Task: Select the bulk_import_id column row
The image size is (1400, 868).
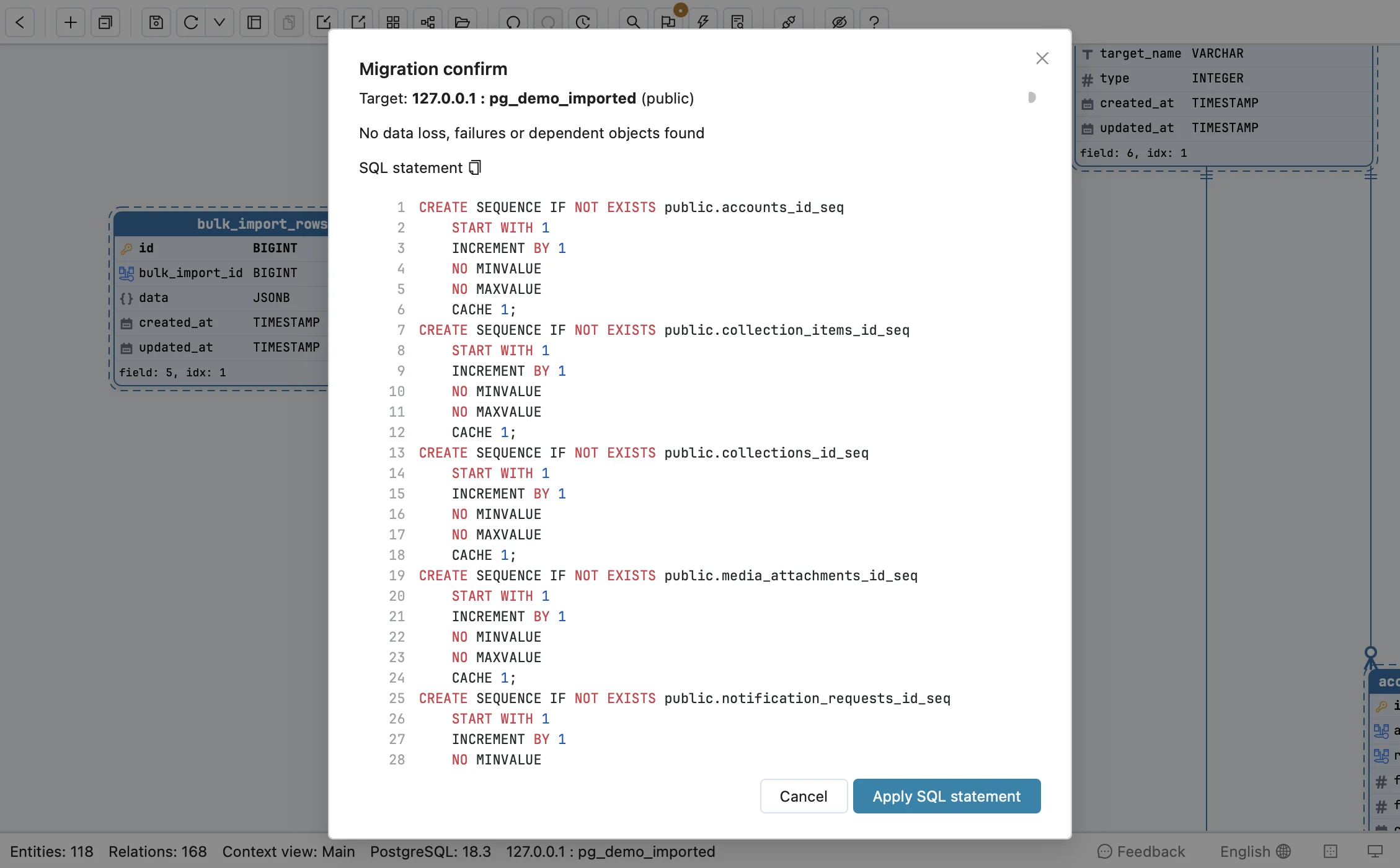Action: point(222,273)
